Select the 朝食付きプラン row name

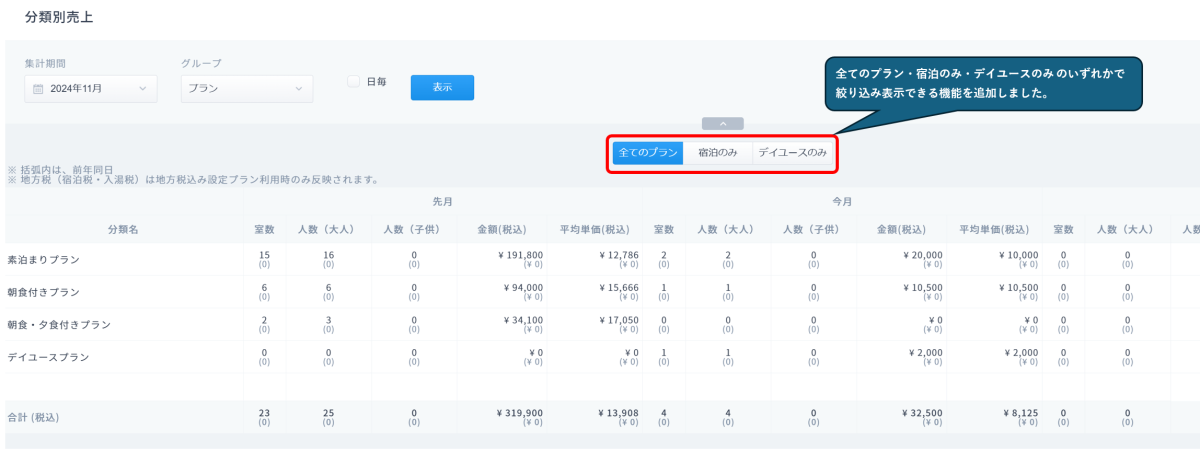43,293
